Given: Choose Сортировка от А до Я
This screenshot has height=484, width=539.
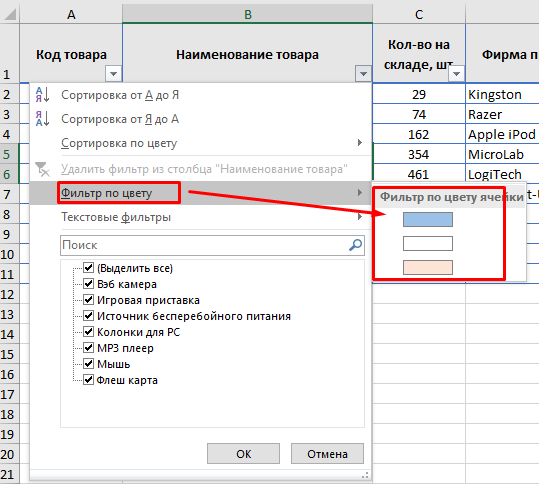Looking at the screenshot, I should click(x=200, y=95).
